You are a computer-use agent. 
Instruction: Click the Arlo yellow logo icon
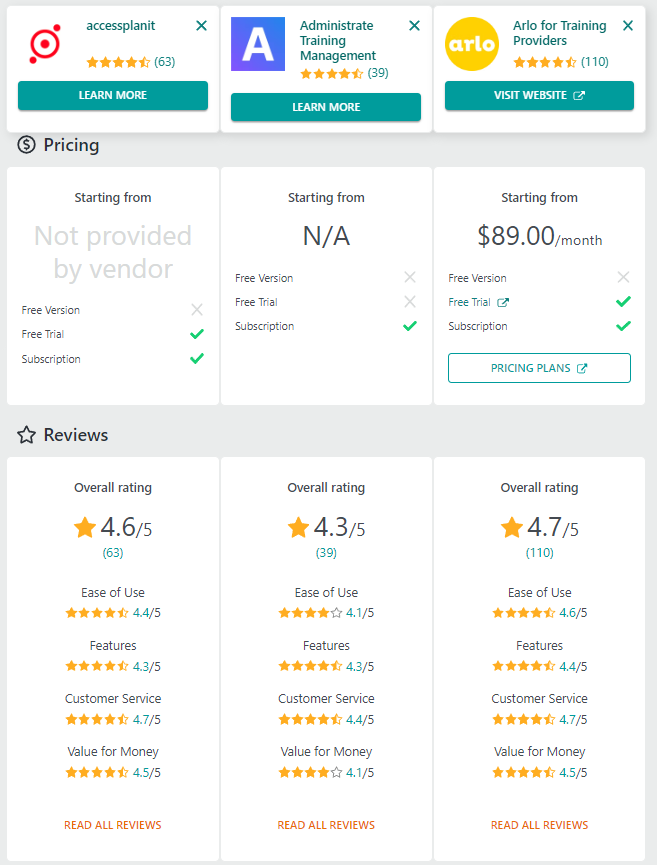(471, 44)
